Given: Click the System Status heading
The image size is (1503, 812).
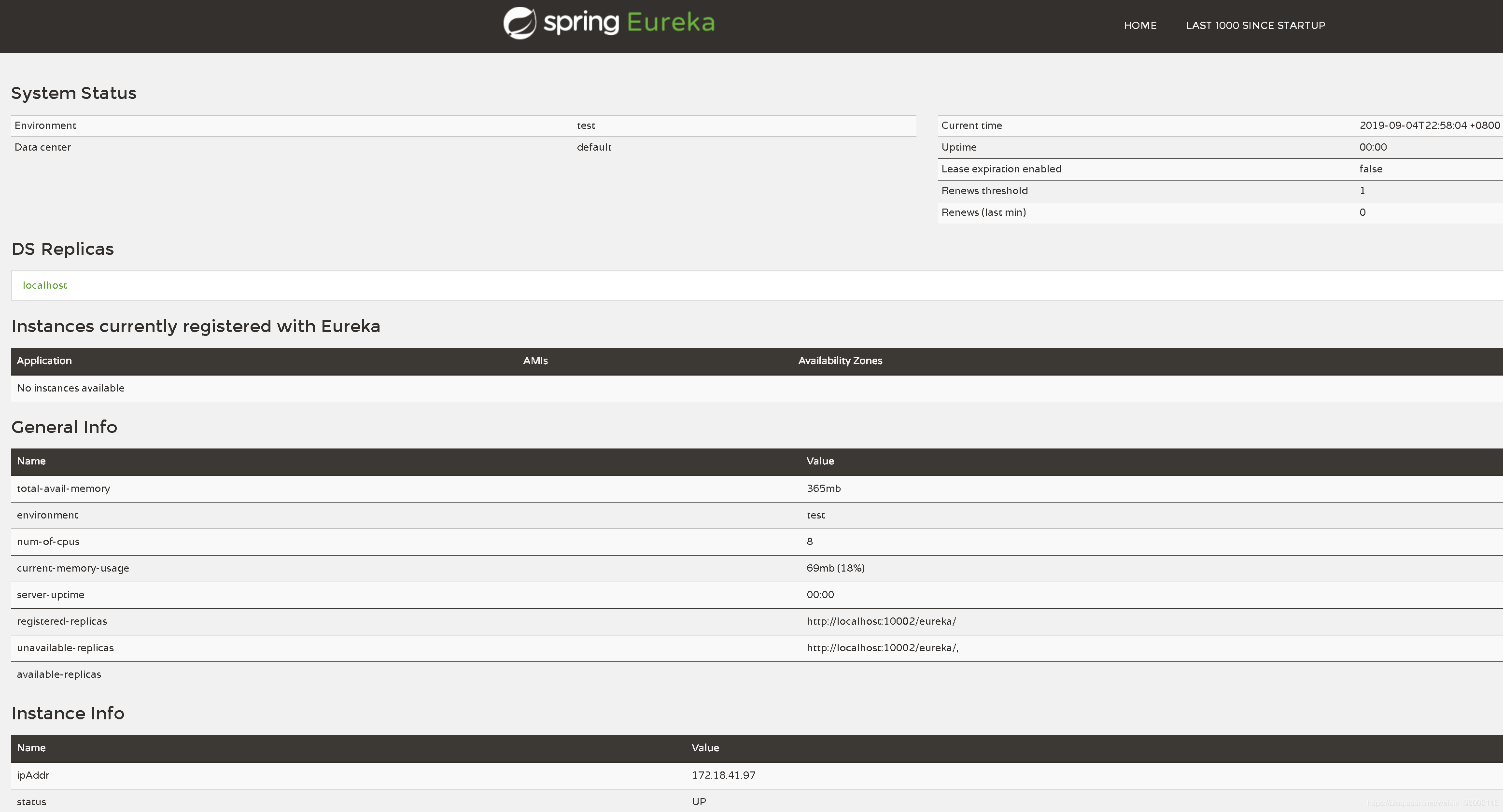Looking at the screenshot, I should tap(73, 93).
